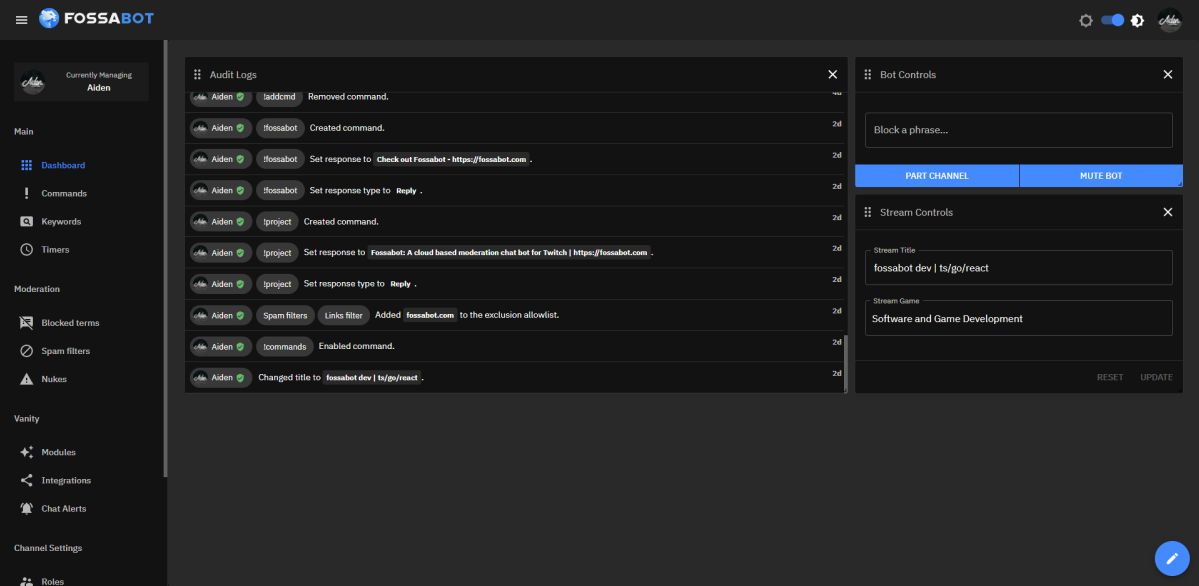
Task: Click the Nukes warning icon
Action: 26,378
